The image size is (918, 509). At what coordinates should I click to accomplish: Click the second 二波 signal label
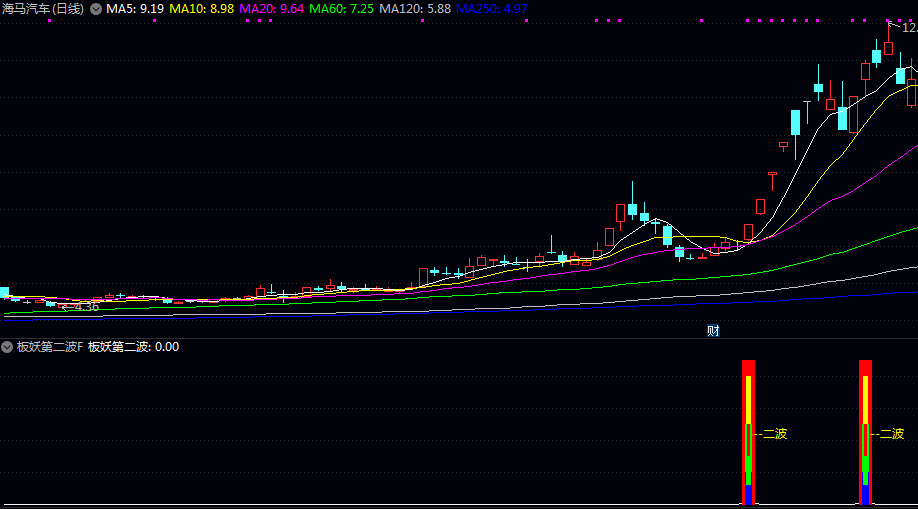(891, 434)
